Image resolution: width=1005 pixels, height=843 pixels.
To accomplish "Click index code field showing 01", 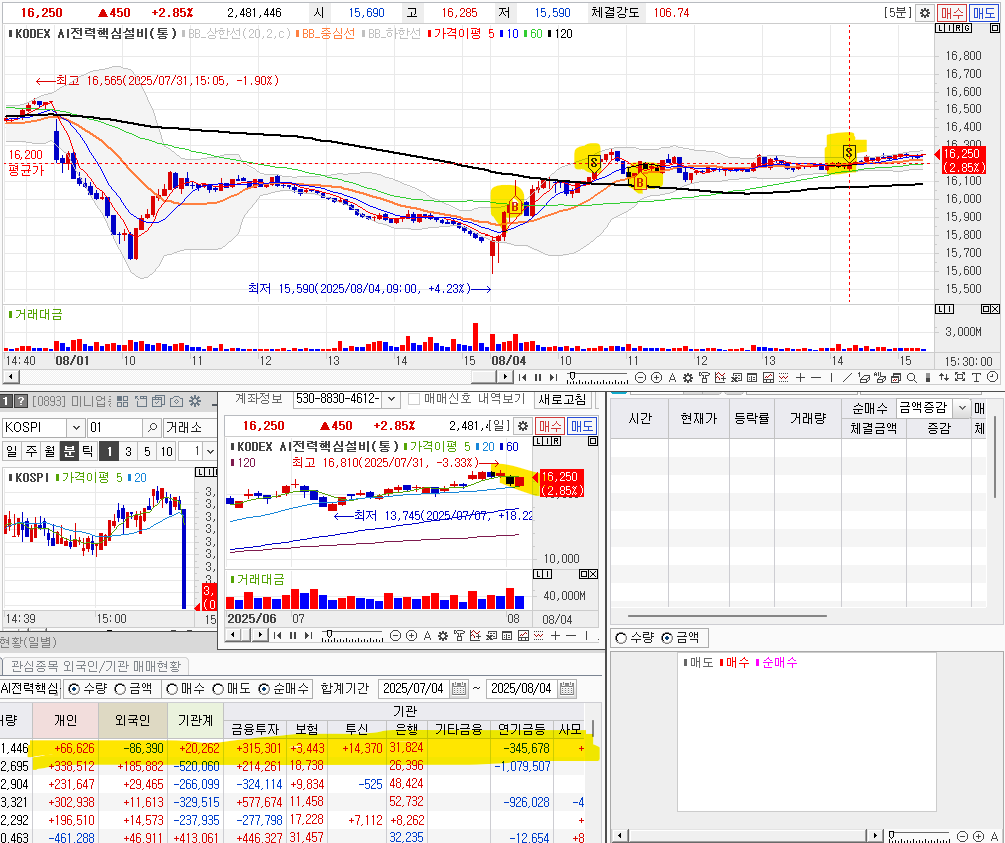I will (x=114, y=427).
